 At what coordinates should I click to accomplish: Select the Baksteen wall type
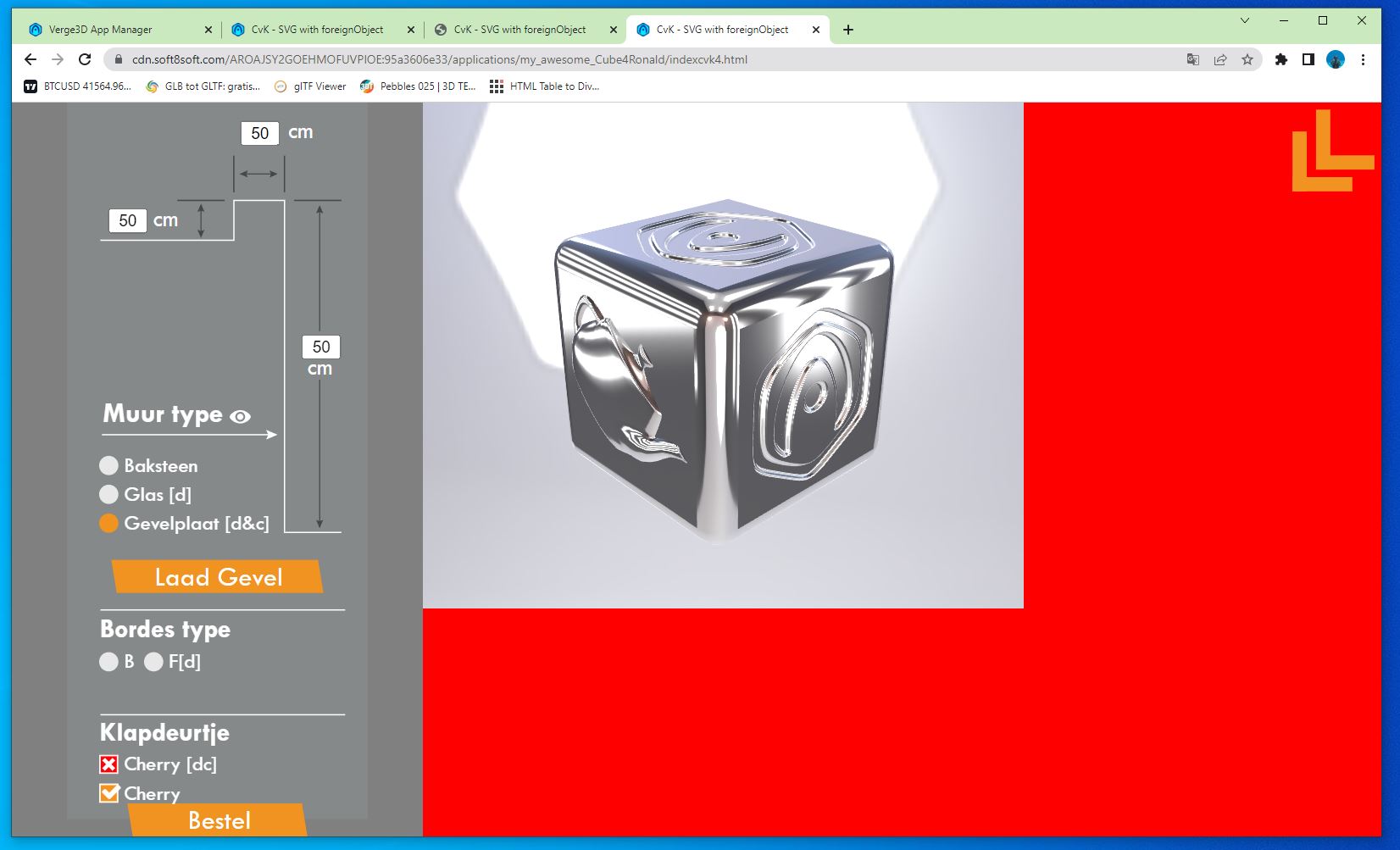(x=108, y=465)
